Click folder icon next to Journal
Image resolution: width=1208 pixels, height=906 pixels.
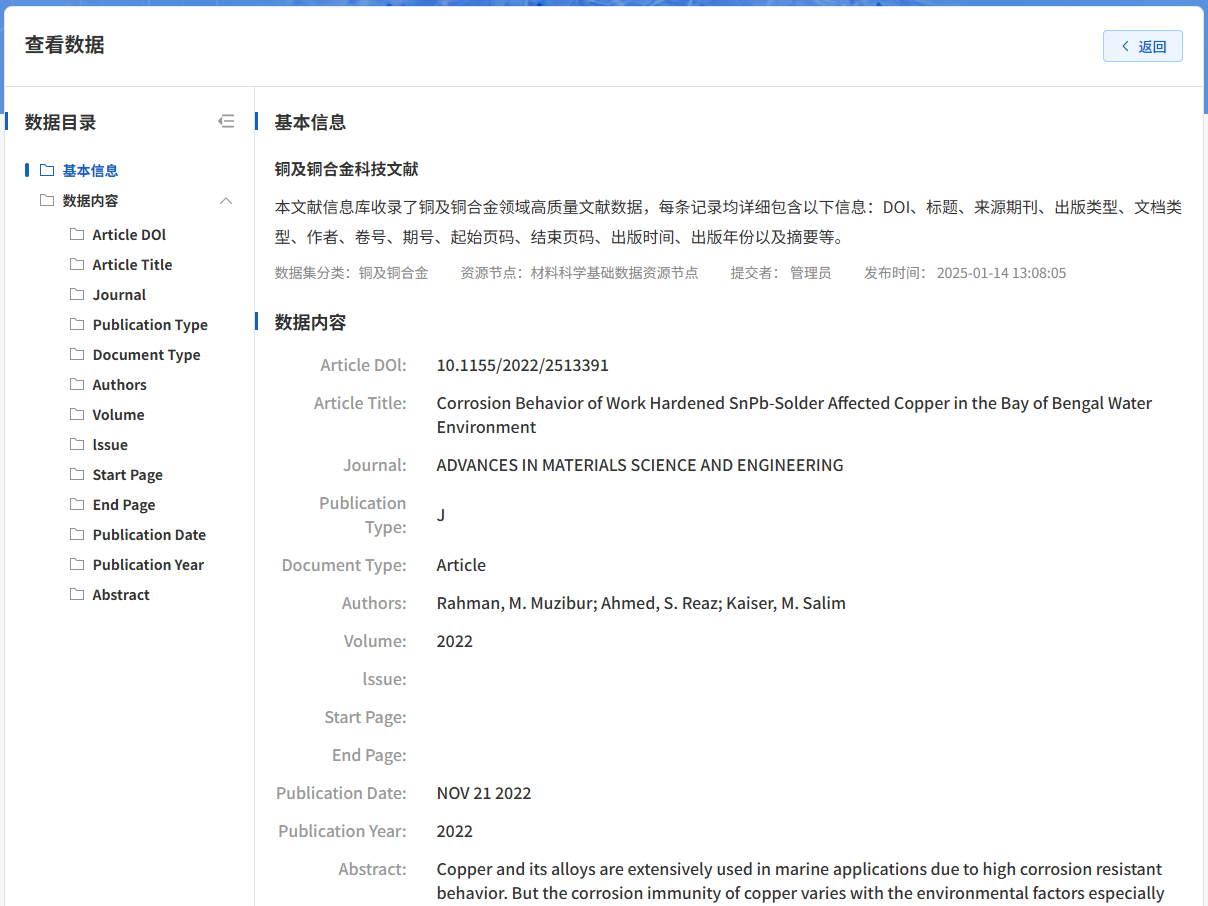click(x=77, y=295)
